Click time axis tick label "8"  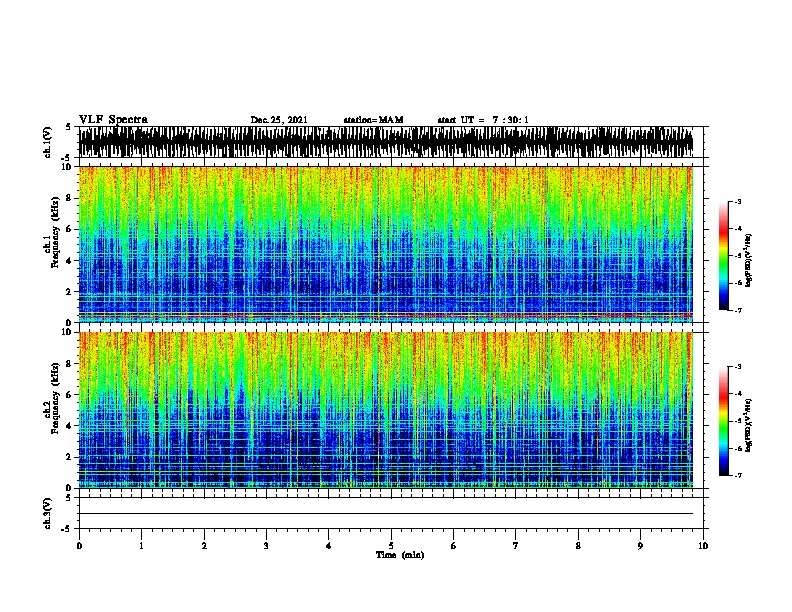click(x=578, y=546)
